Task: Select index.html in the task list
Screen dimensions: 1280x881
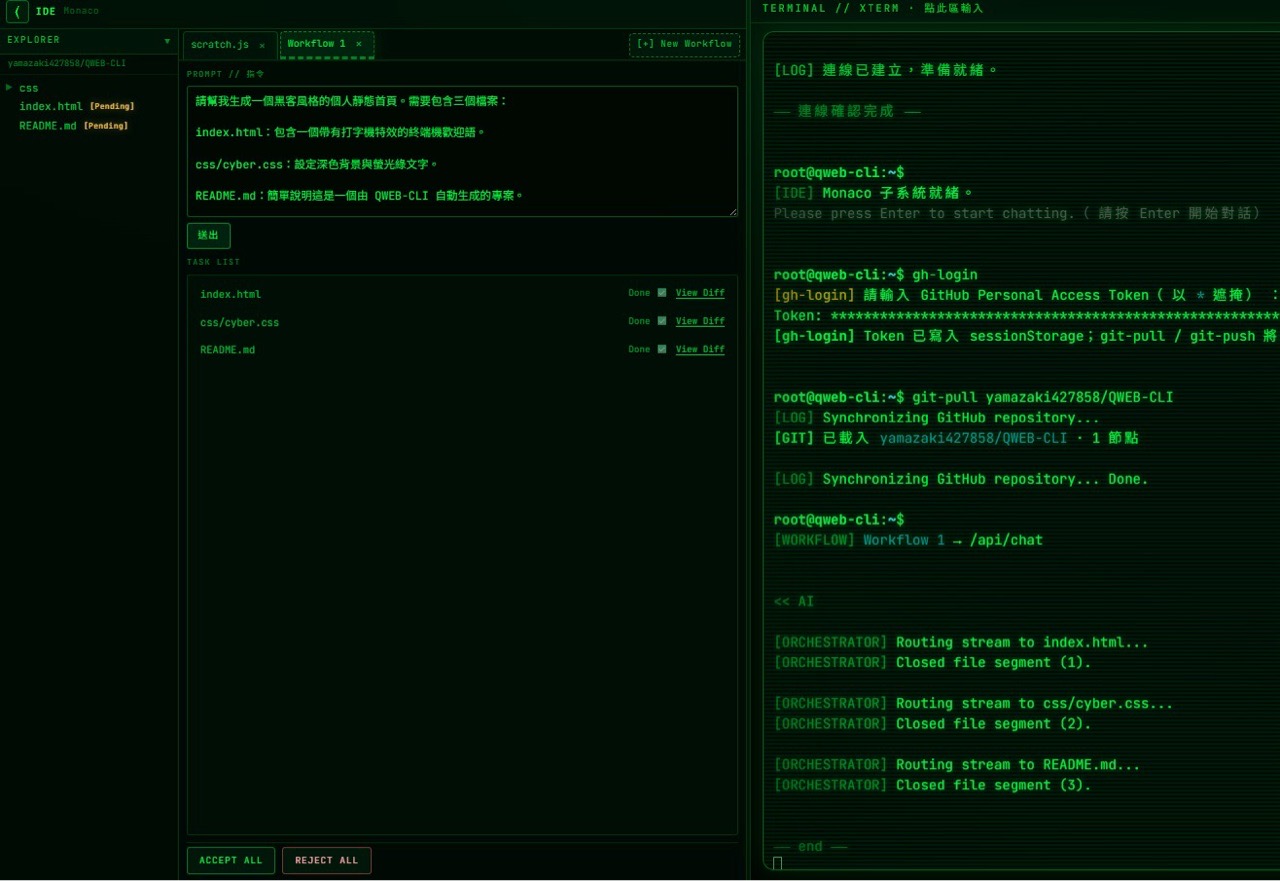Action: click(230, 294)
